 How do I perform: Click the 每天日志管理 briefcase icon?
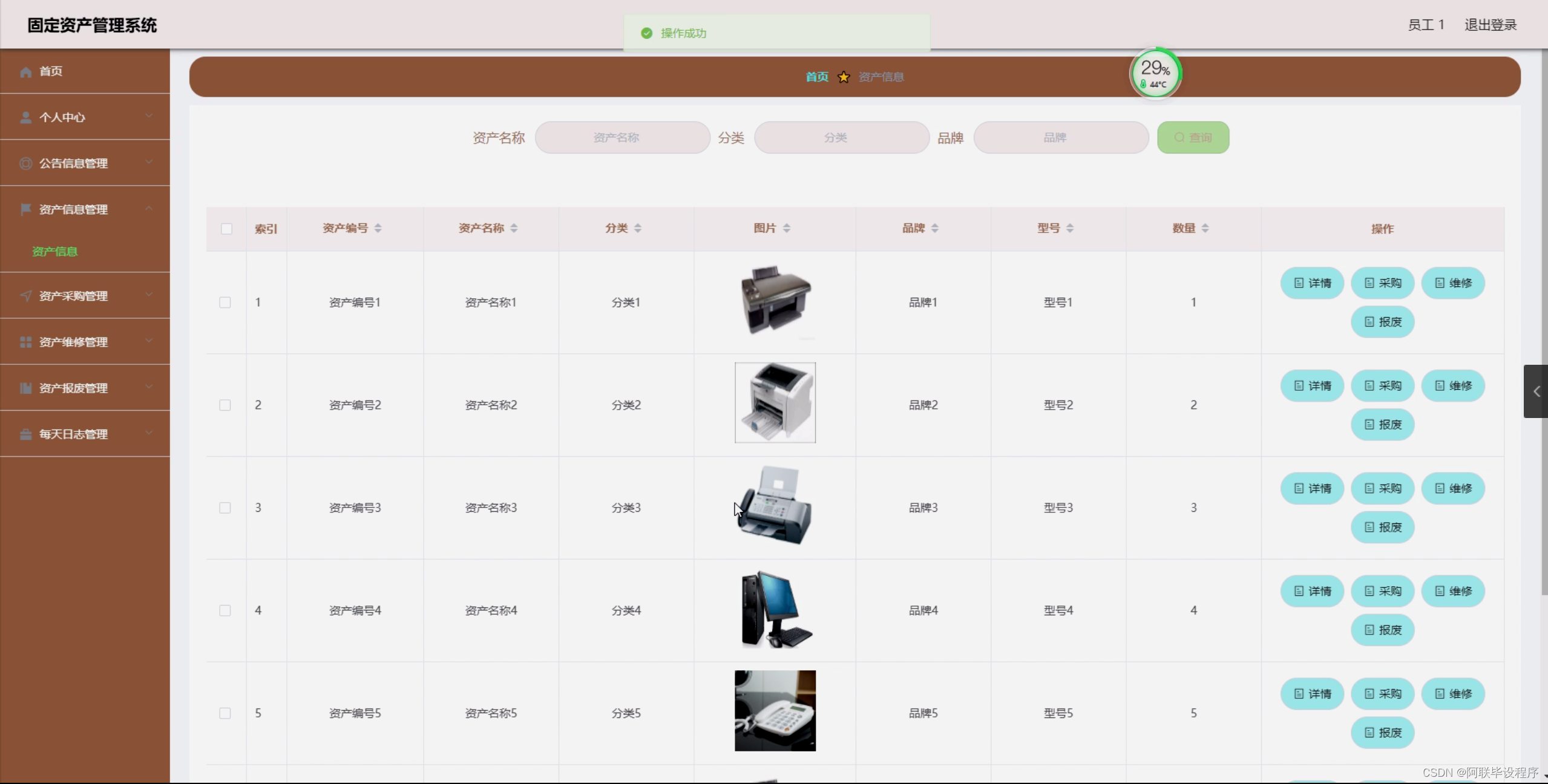(25, 434)
